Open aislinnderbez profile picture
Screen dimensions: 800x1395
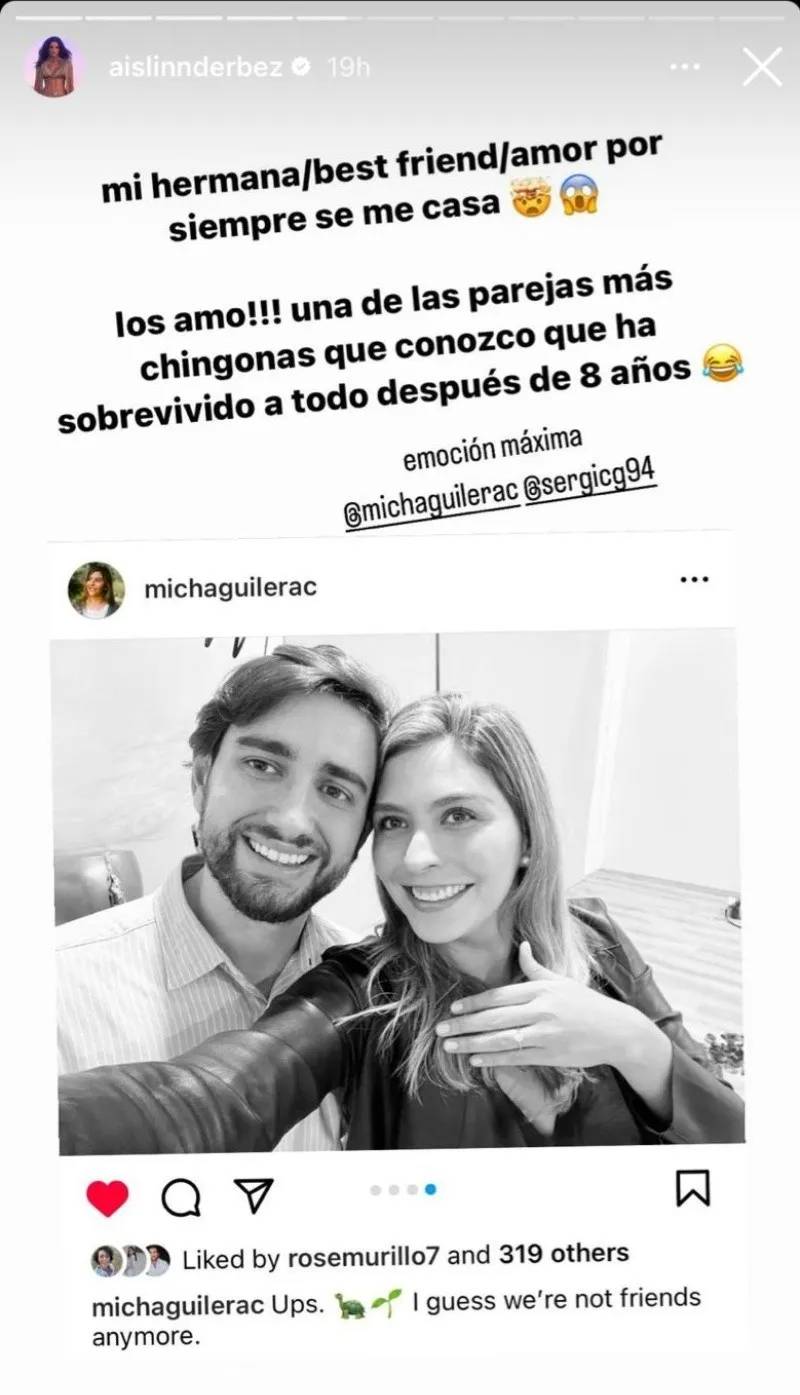54,67
